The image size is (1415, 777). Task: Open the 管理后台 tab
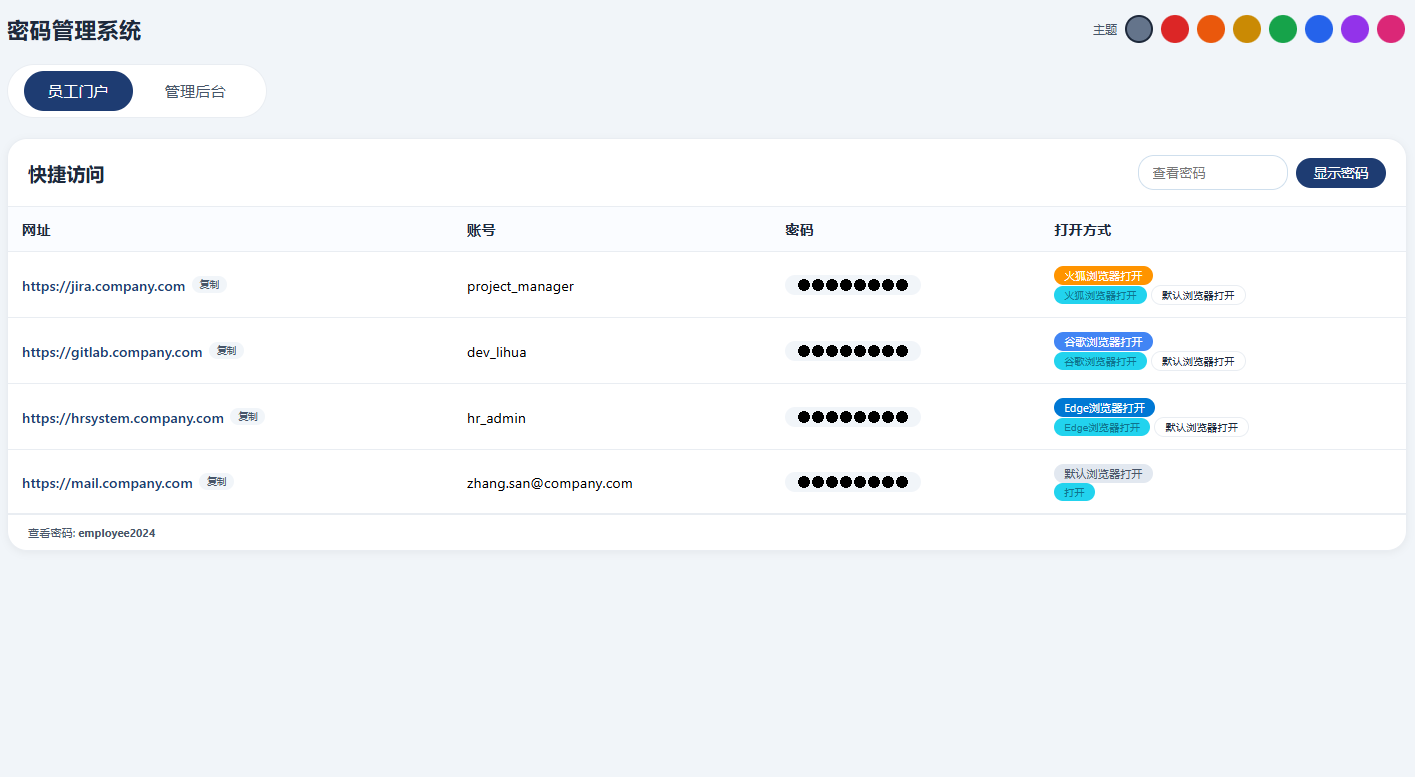(x=195, y=91)
